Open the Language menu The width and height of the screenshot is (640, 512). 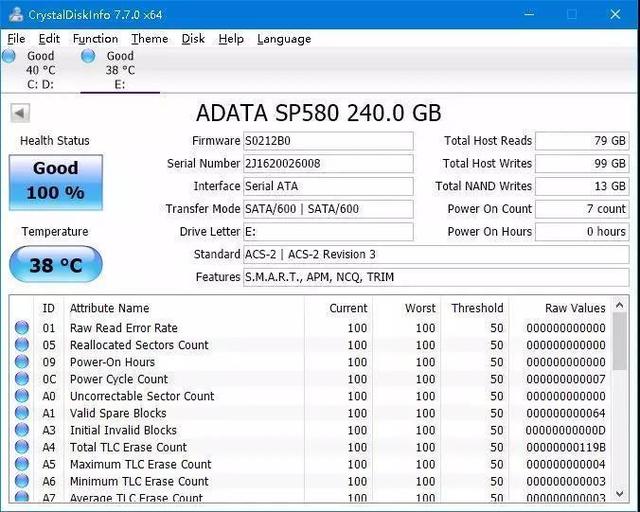pos(284,39)
